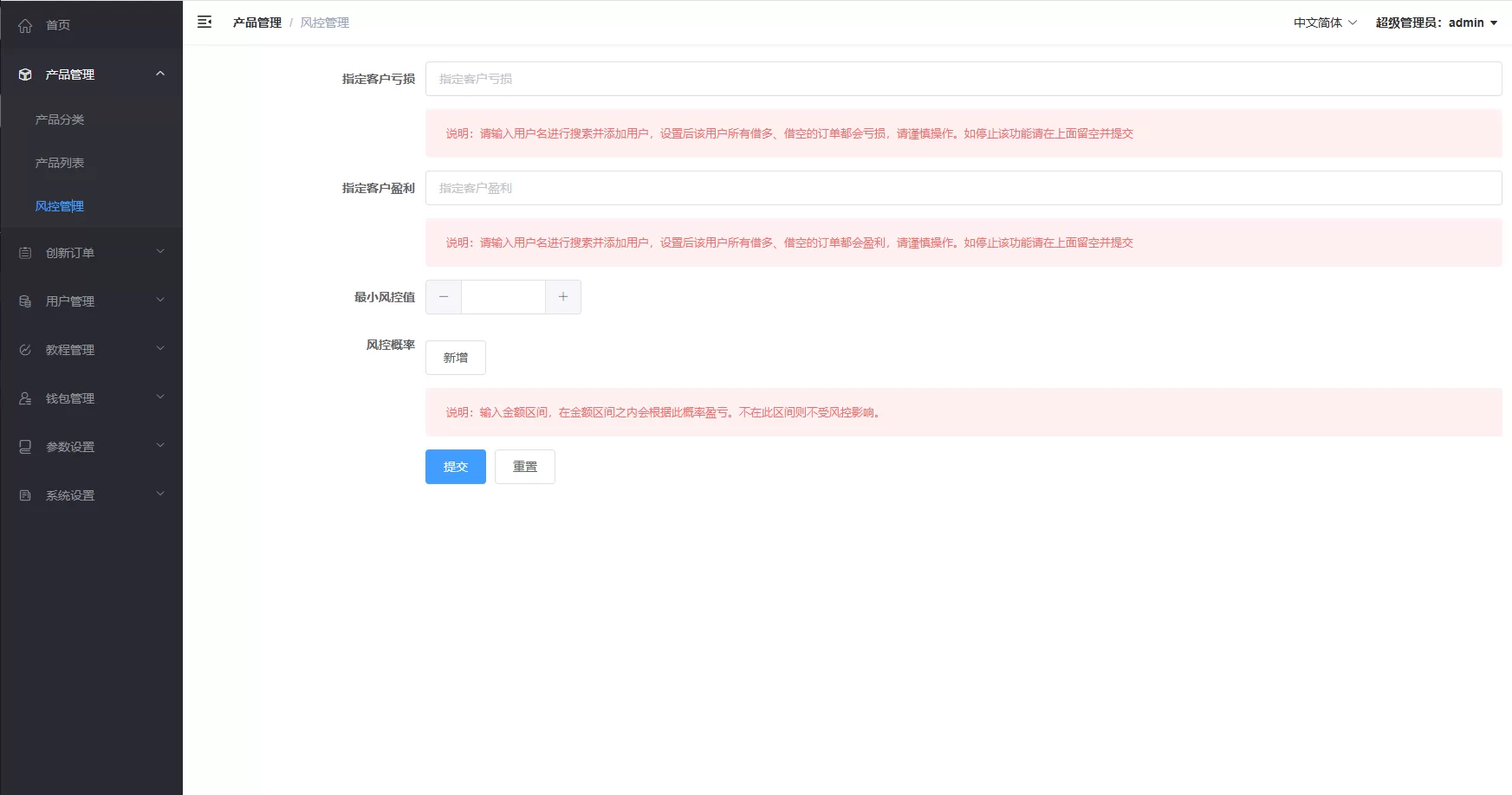Click the 教程管理 tutorial icon

25,349
